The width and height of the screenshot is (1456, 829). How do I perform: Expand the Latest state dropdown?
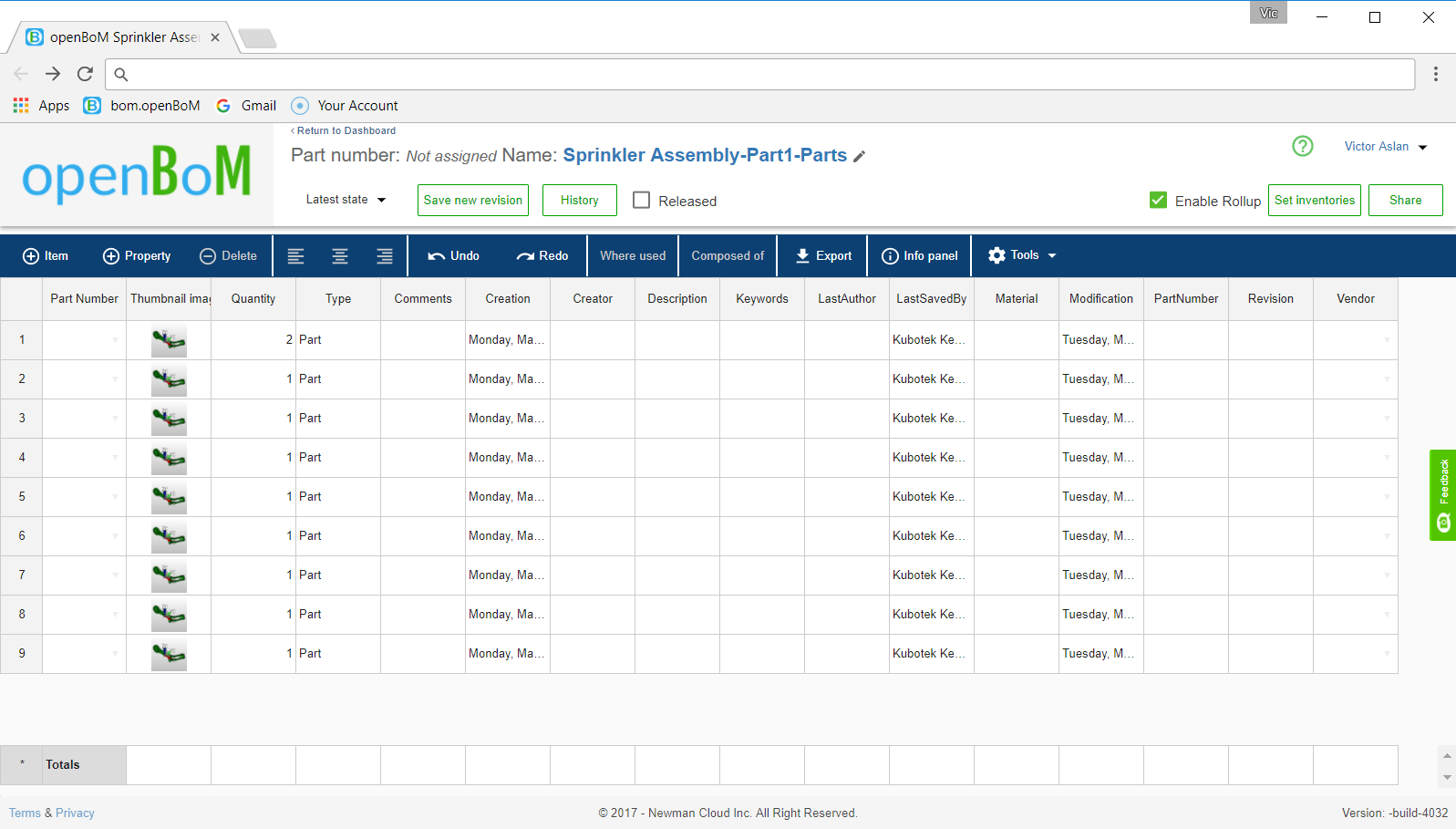346,200
